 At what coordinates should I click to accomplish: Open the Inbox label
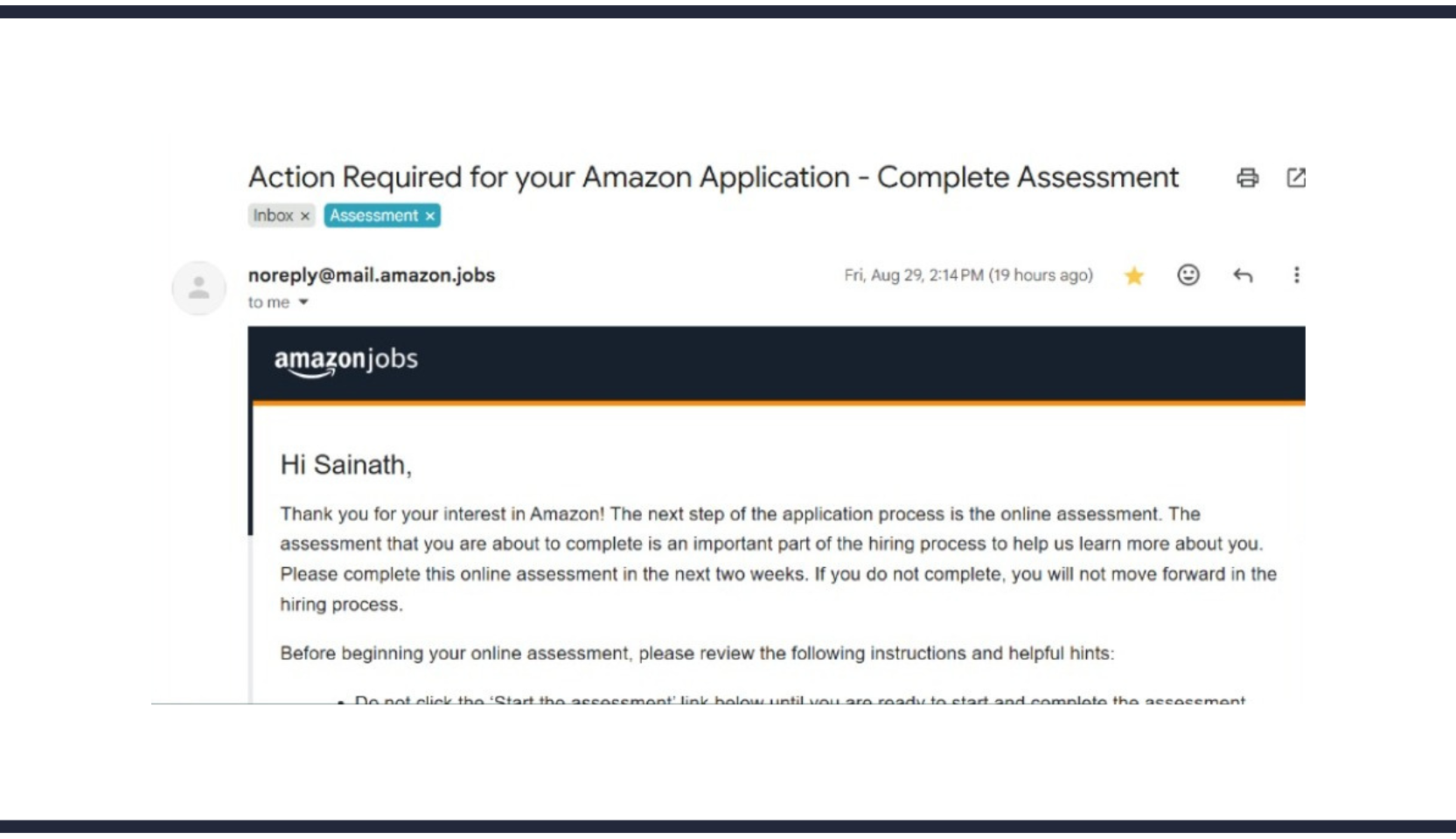pos(273,215)
